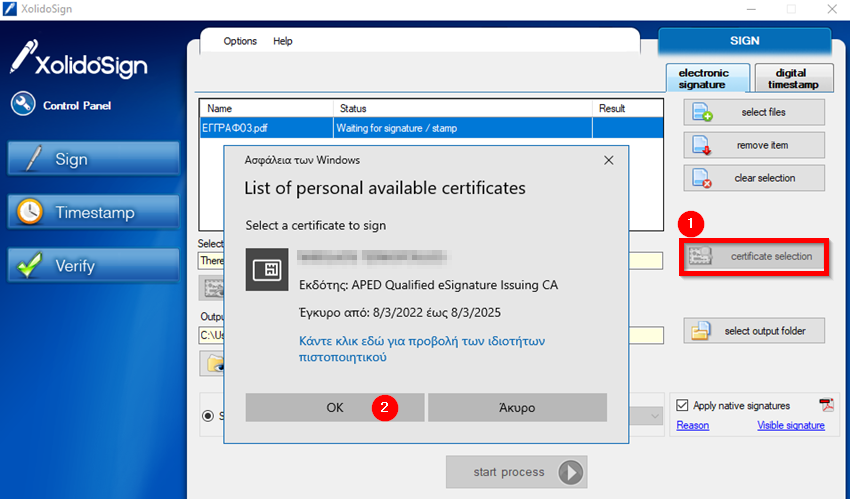Open the Reason link

pos(692,425)
